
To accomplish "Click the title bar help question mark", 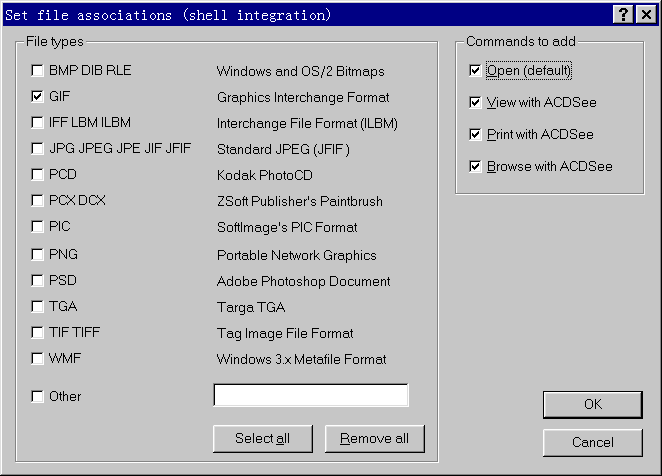I will (624, 14).
